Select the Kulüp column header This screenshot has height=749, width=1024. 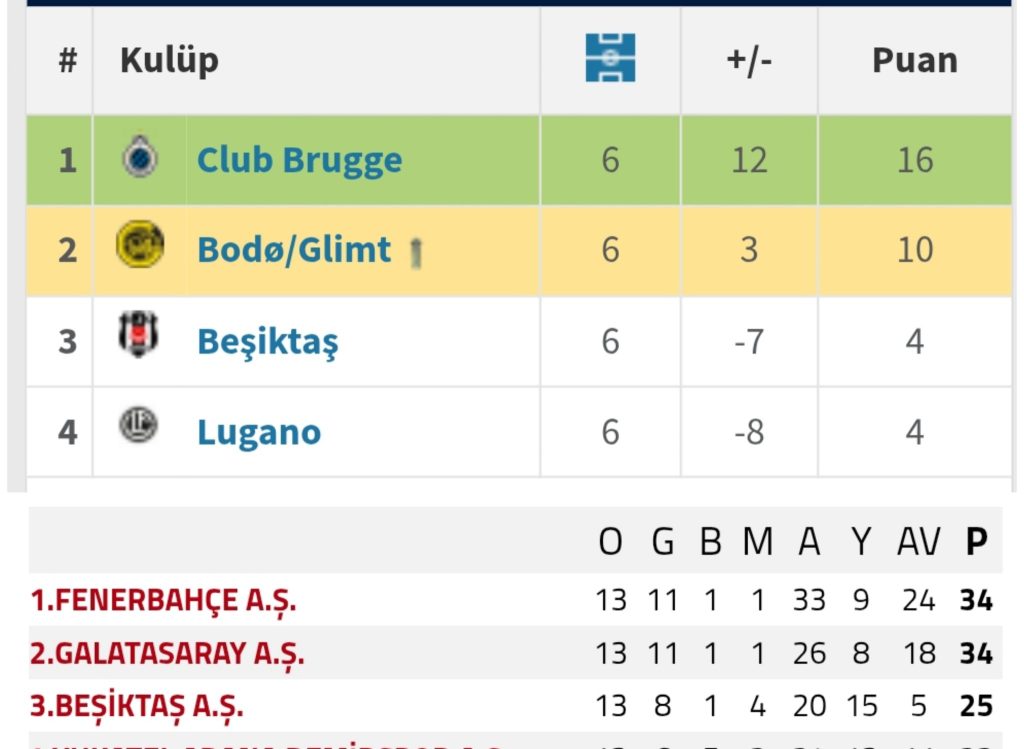[x=169, y=60]
